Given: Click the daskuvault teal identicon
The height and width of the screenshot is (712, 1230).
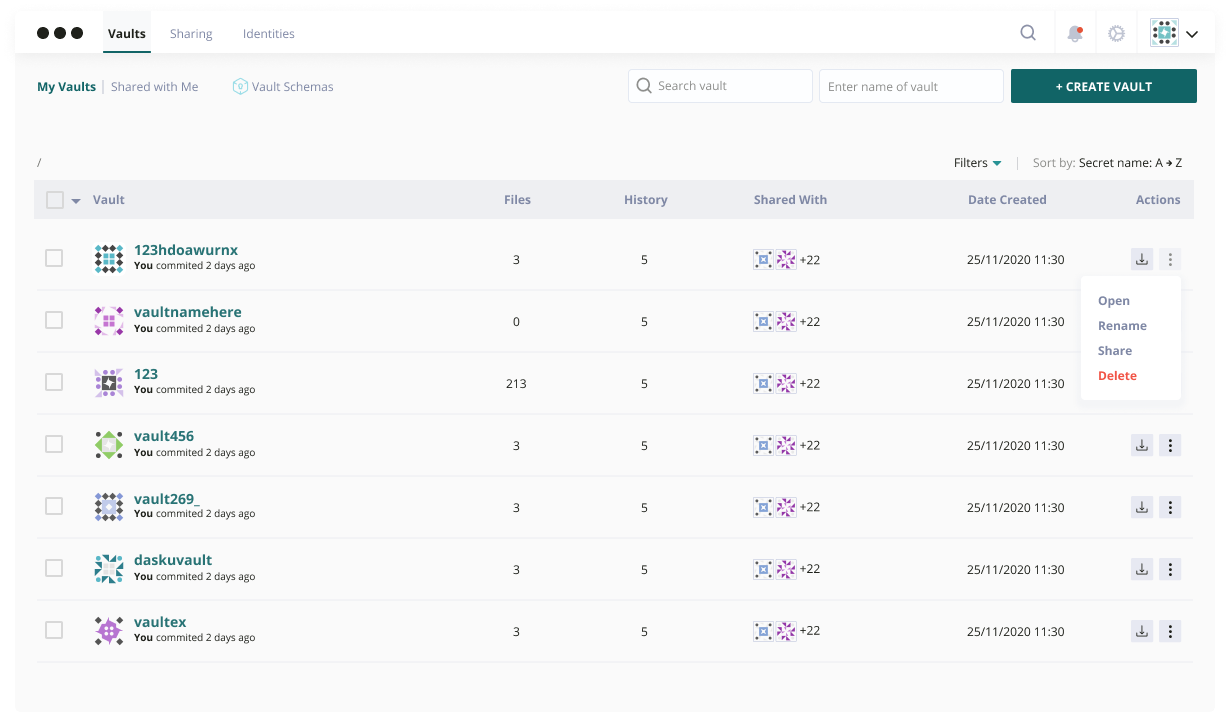Looking at the screenshot, I should click(x=109, y=569).
